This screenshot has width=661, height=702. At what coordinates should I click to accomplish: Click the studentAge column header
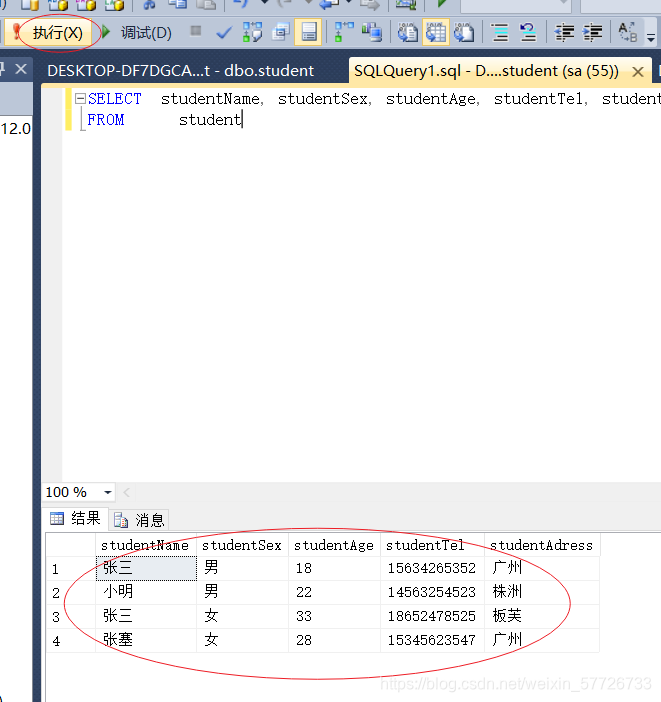335,545
